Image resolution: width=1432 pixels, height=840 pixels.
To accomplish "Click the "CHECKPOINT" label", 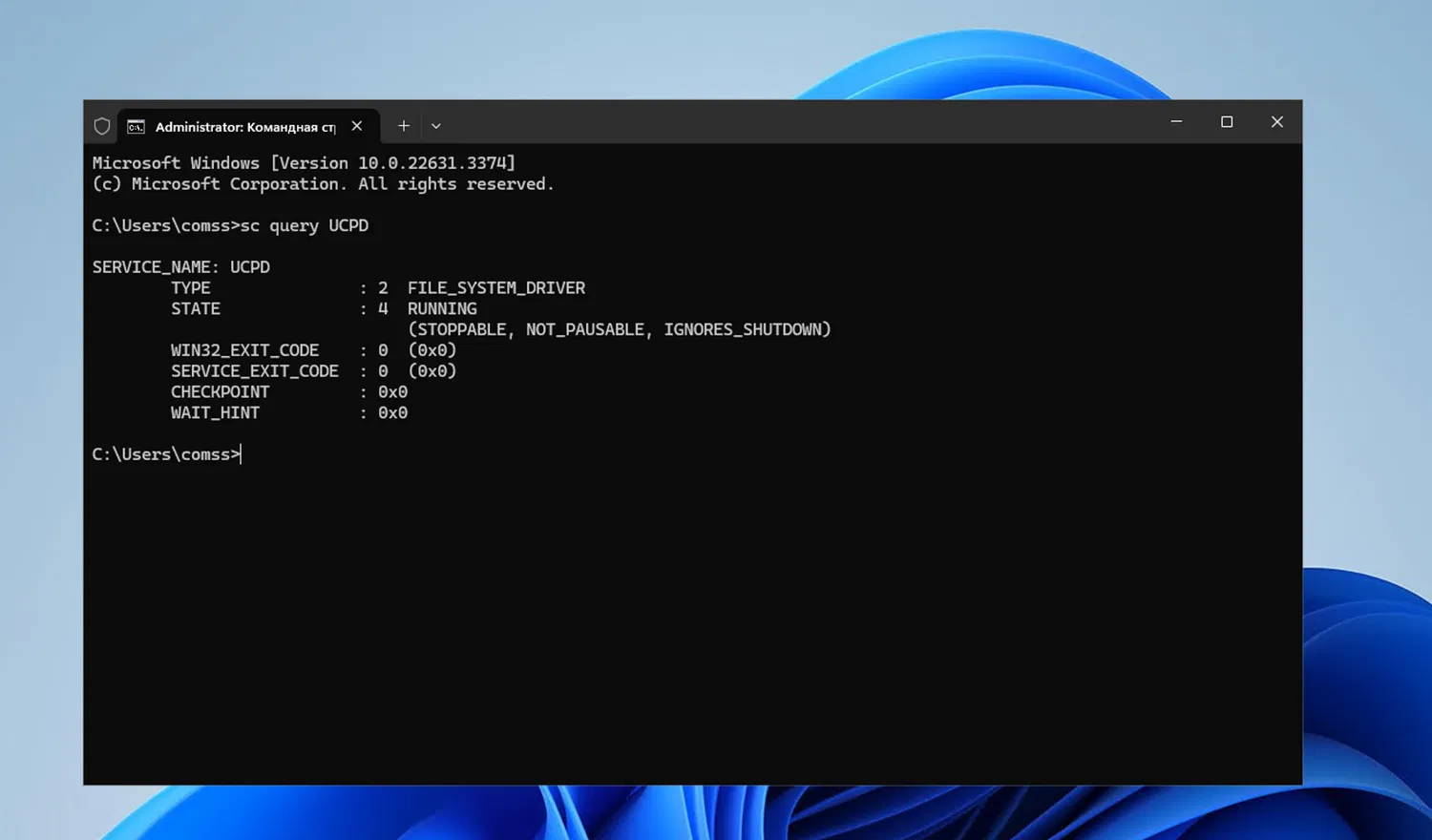I will [x=221, y=392].
